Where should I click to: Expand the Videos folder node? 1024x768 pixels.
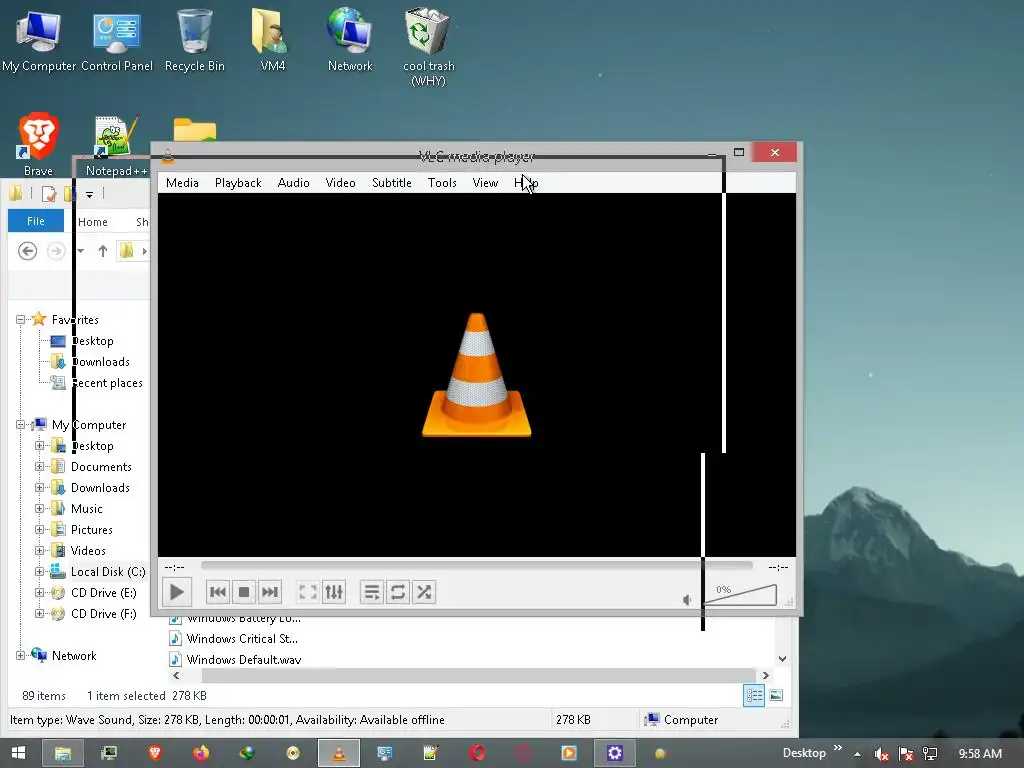[x=39, y=550]
